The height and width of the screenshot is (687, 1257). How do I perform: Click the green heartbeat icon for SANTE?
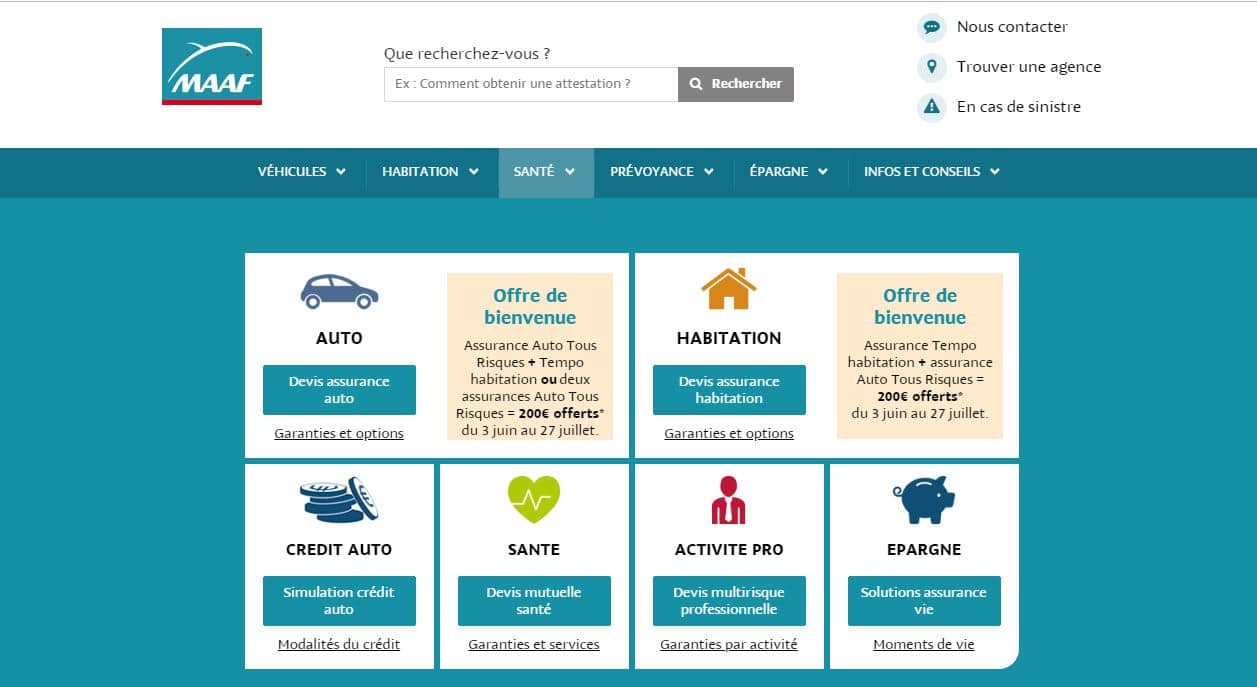click(x=533, y=500)
